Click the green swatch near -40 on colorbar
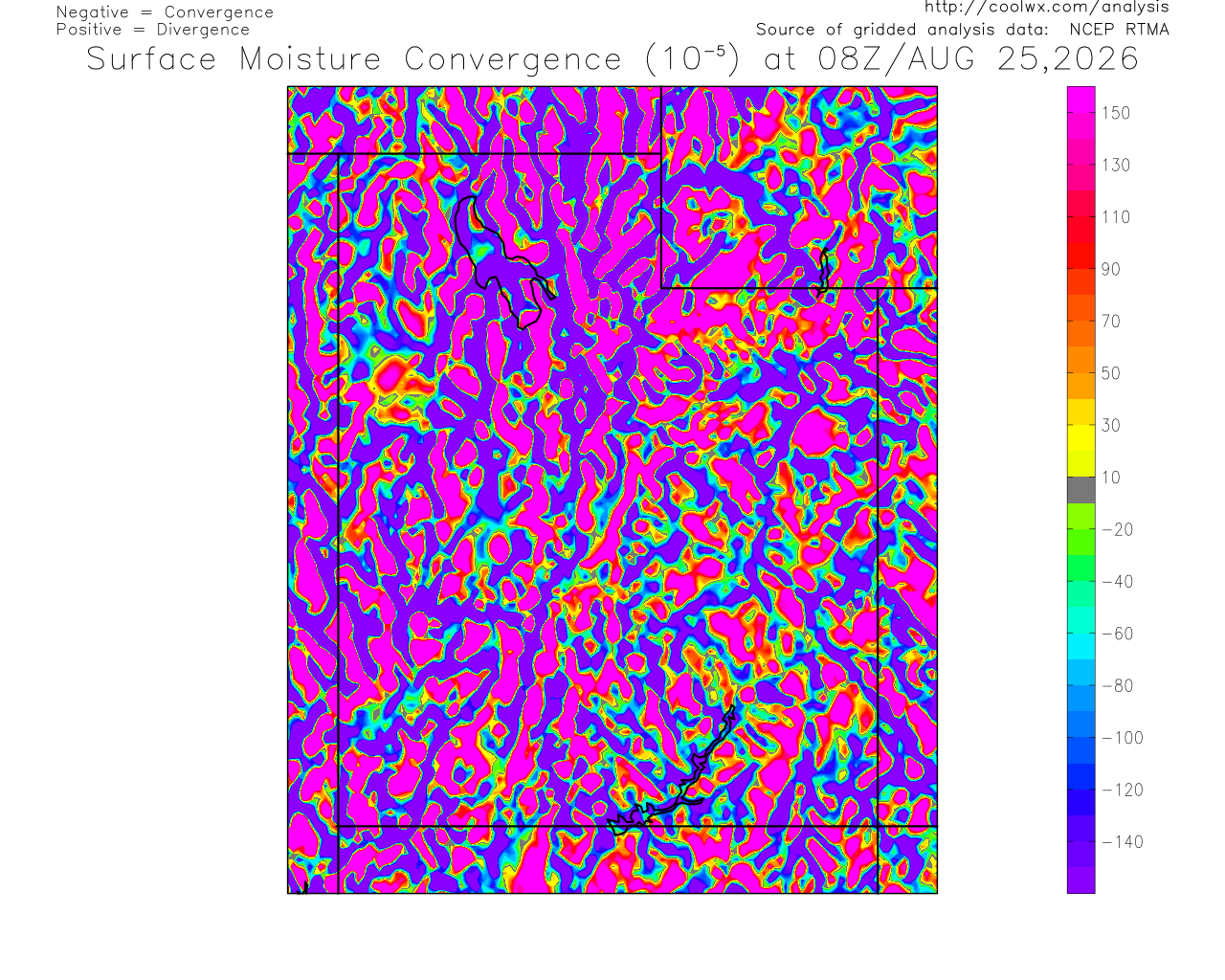The image size is (1225, 980). coord(1081,581)
